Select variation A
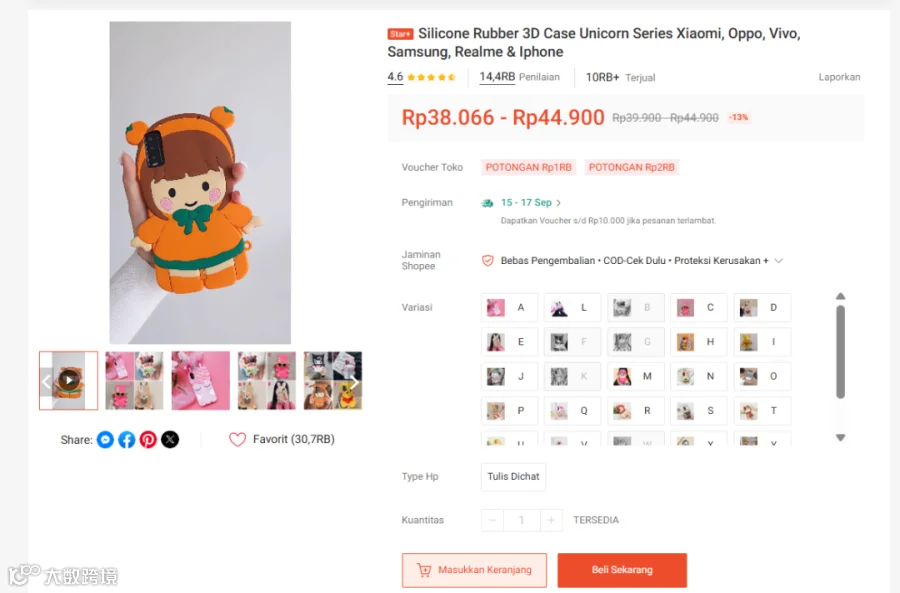The width and height of the screenshot is (900, 593). click(x=510, y=308)
